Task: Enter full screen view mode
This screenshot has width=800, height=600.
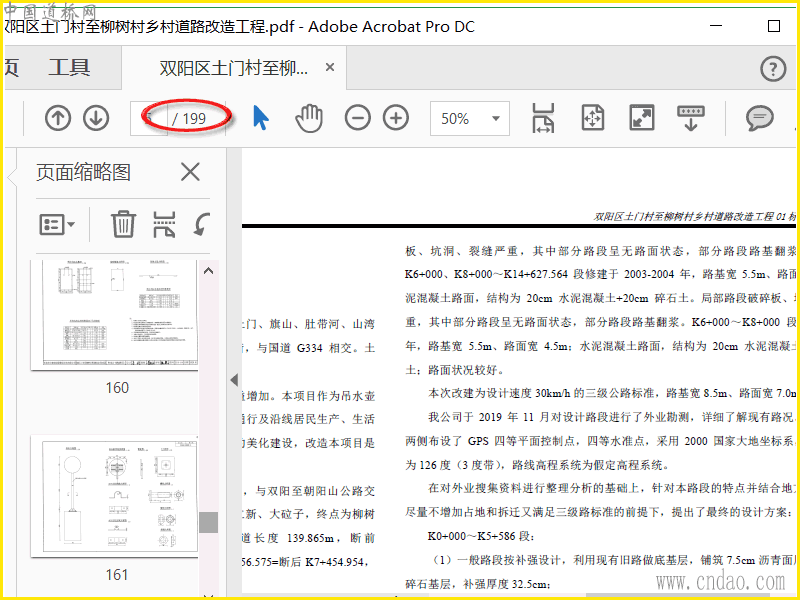Action: click(x=642, y=118)
